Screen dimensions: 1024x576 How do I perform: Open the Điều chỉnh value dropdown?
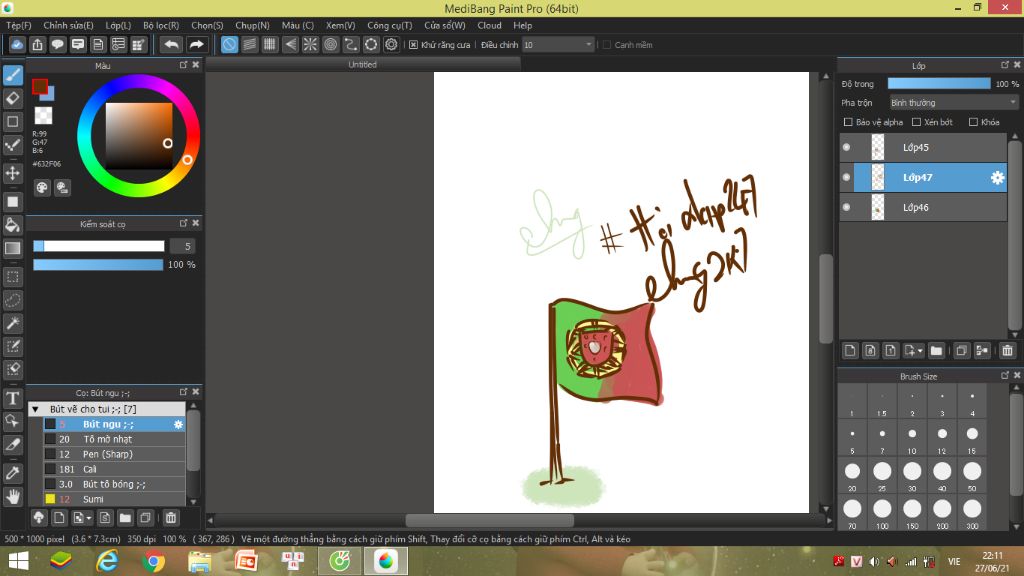tap(558, 45)
